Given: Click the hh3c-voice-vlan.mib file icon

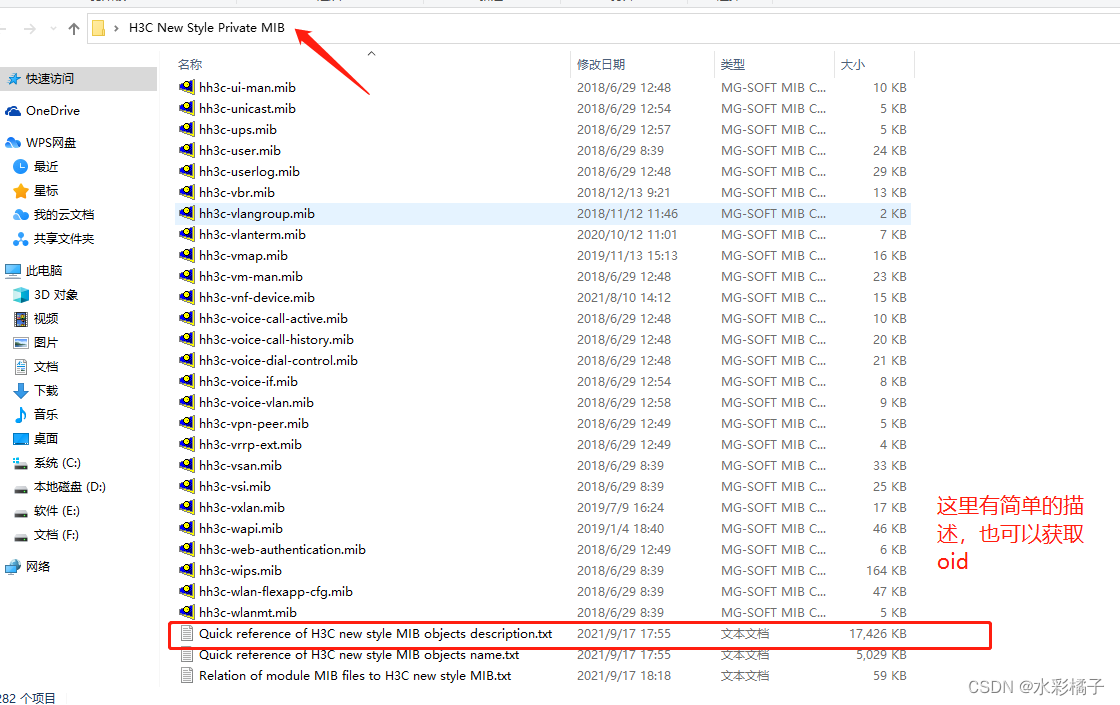Looking at the screenshot, I should click(x=186, y=402).
